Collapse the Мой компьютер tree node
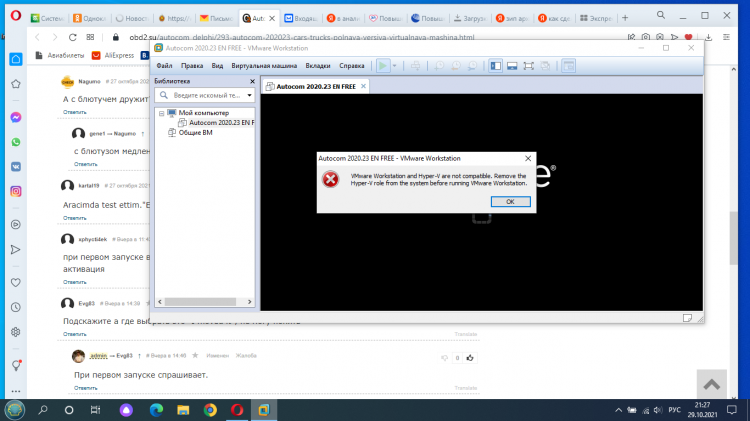Screen dimensions: 750x421 tap(159, 113)
